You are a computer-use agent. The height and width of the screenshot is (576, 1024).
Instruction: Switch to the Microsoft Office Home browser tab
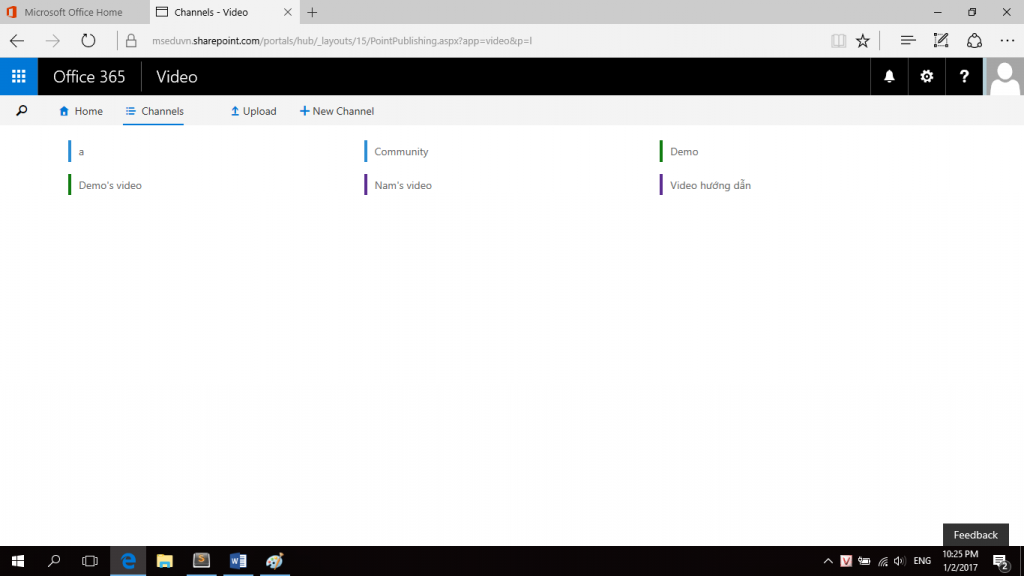74,12
